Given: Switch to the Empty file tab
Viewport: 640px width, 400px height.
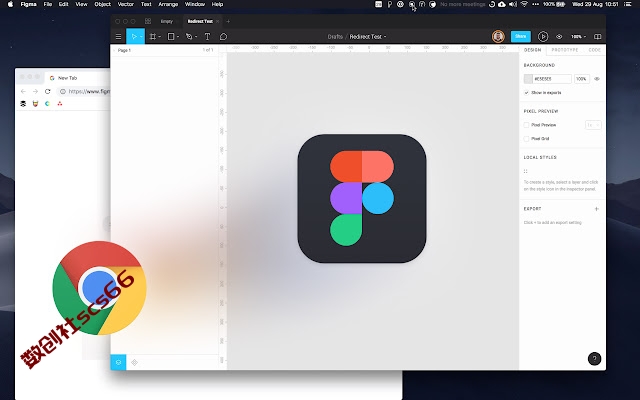Looking at the screenshot, I should coord(167,21).
